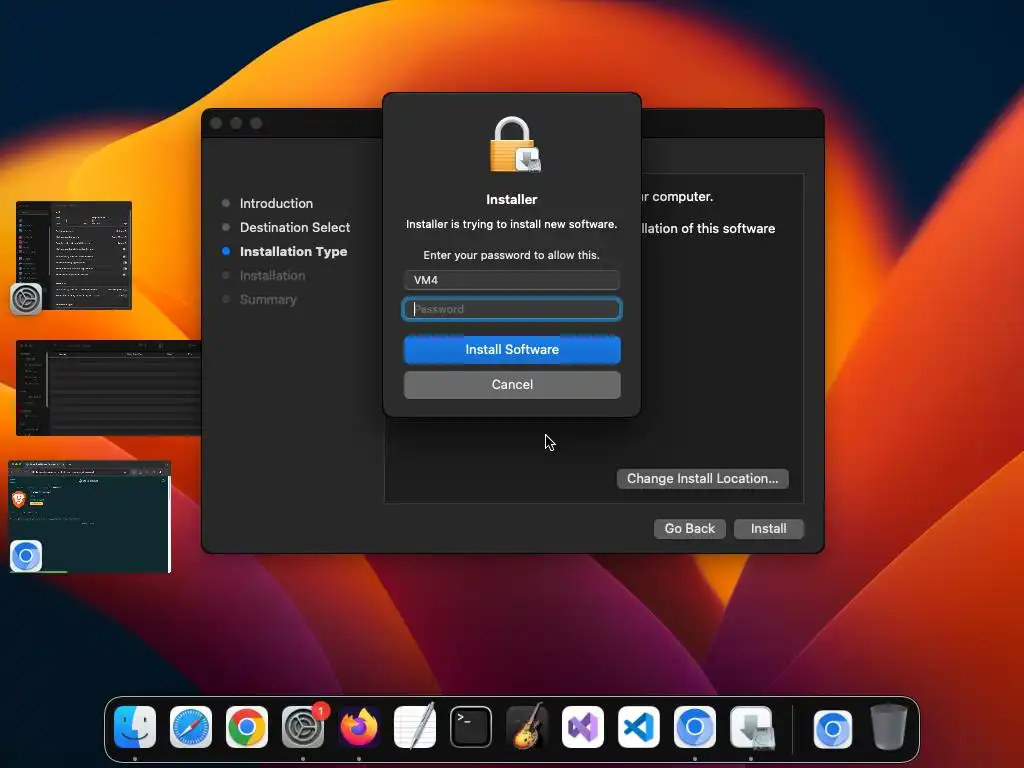
Task: Click Change Install Location button
Action: (703, 479)
